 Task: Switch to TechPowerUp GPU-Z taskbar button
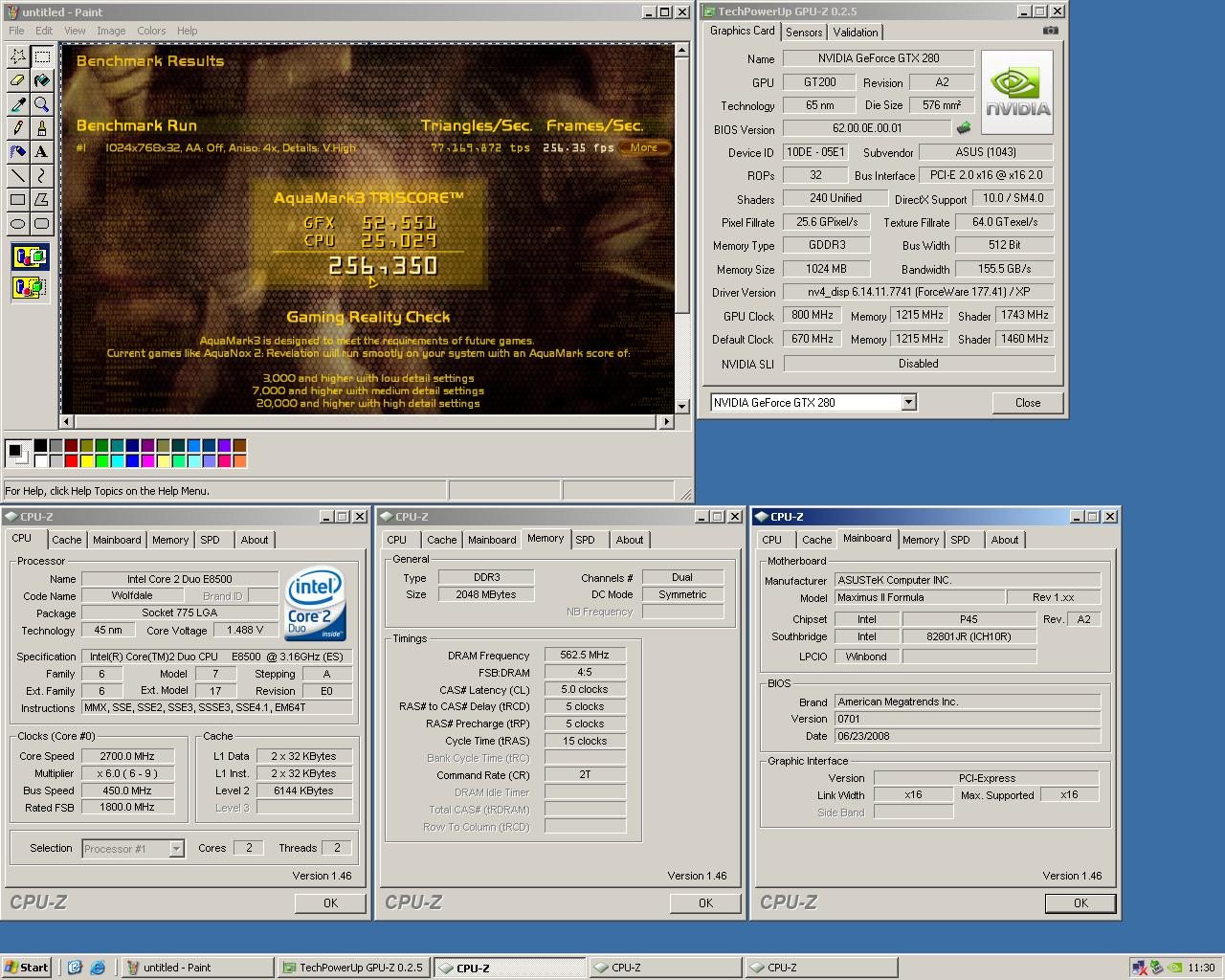coord(355,968)
